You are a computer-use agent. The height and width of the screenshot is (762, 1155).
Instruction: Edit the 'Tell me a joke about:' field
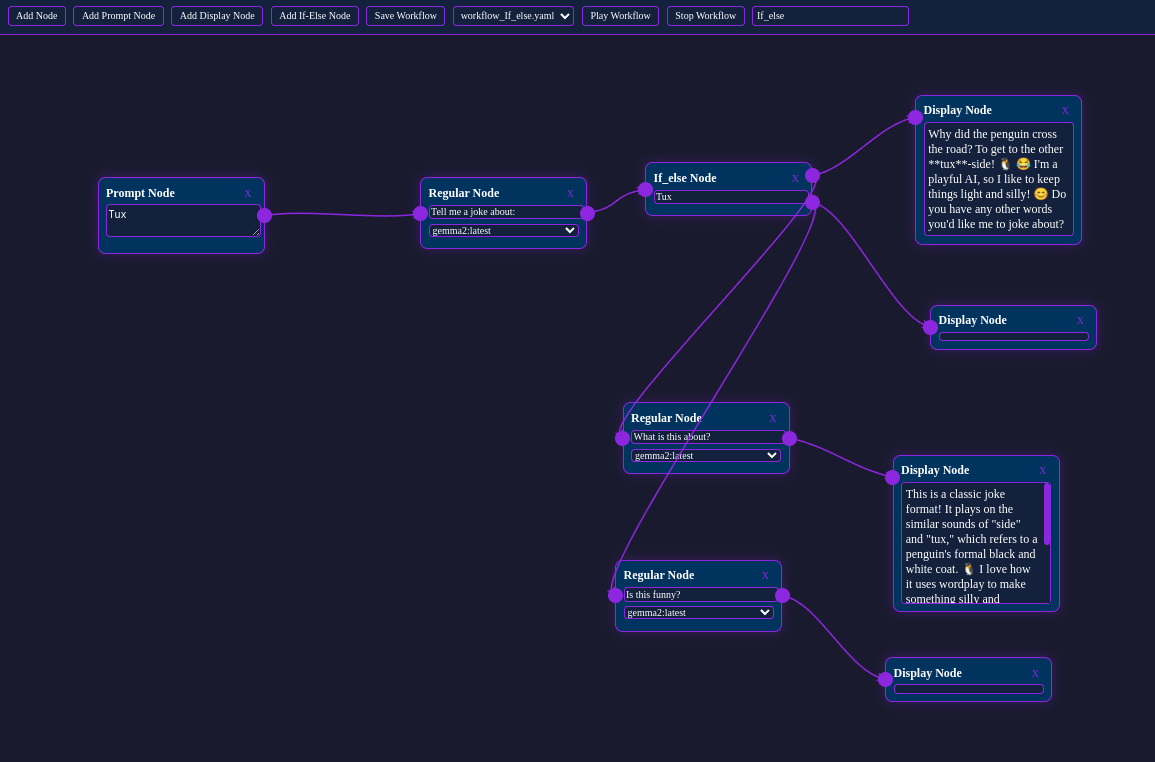(x=508, y=212)
